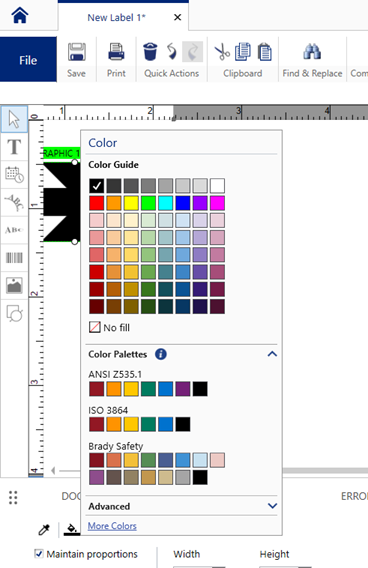Open Find & Replace binoculars
The image size is (368, 568).
coord(312,51)
